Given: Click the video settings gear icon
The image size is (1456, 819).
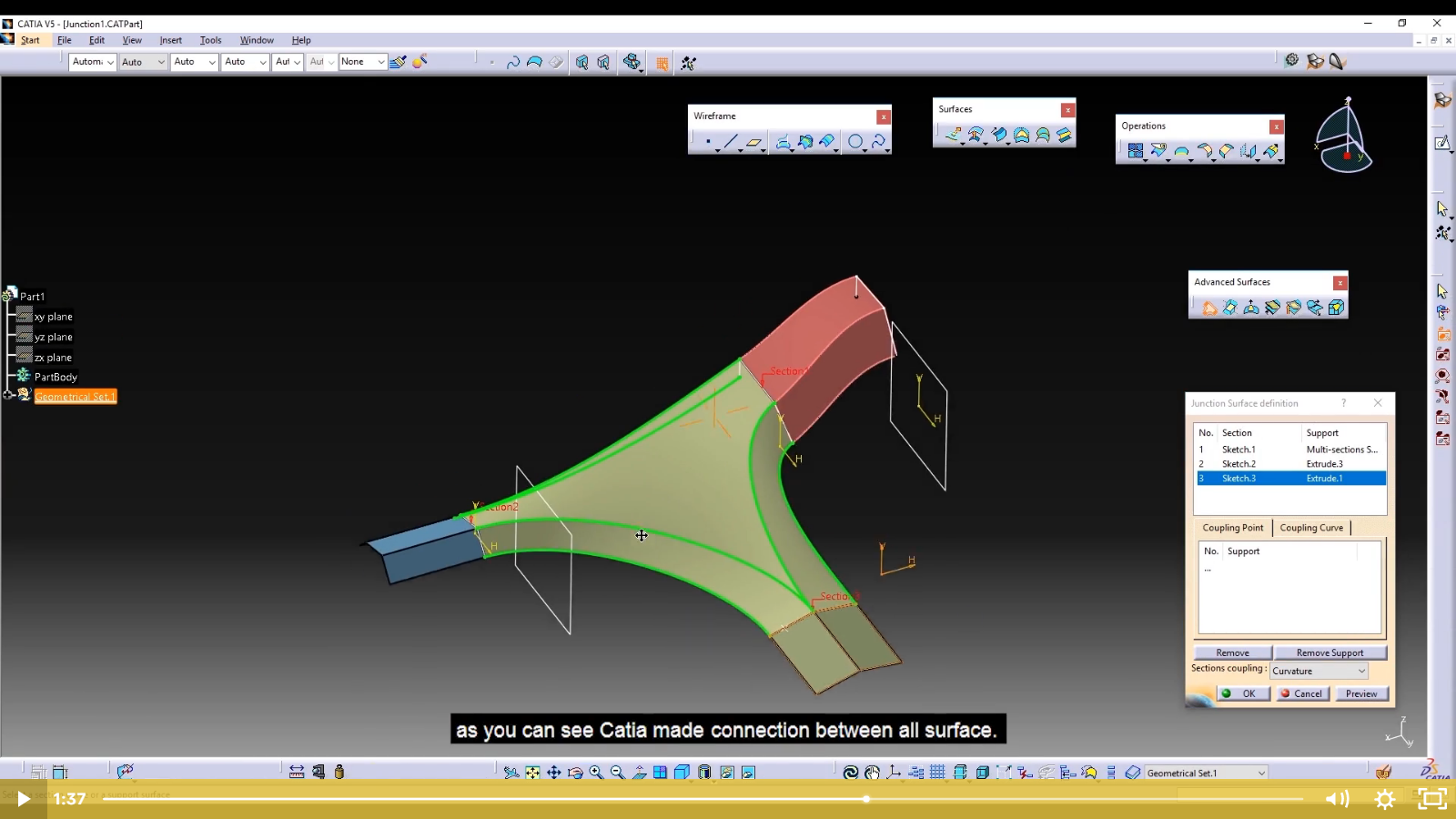Looking at the screenshot, I should [1384, 799].
